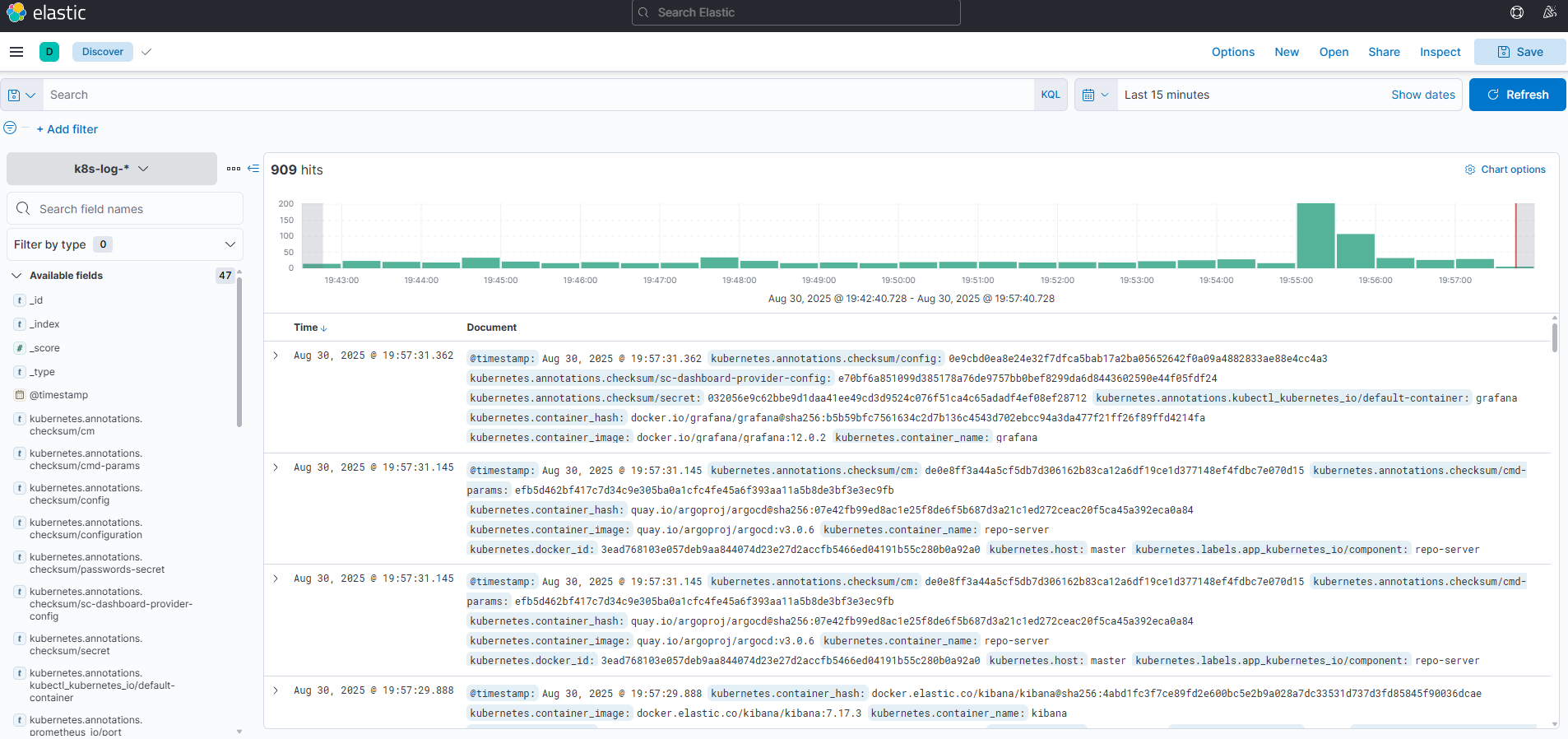Open the hamburger navigation menu
1568x739 pixels.
point(16,52)
